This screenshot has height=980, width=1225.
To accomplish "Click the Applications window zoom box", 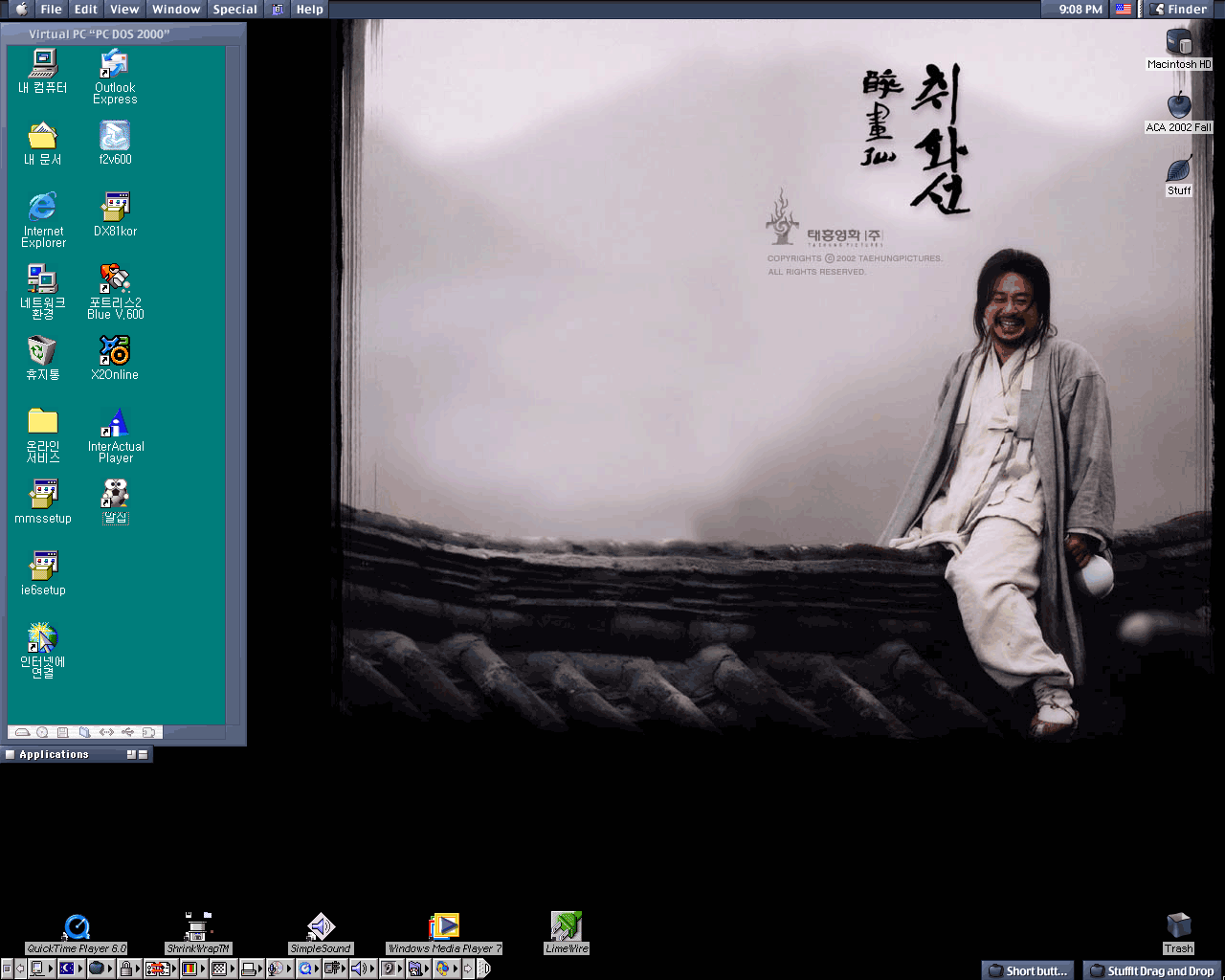I will point(131,754).
